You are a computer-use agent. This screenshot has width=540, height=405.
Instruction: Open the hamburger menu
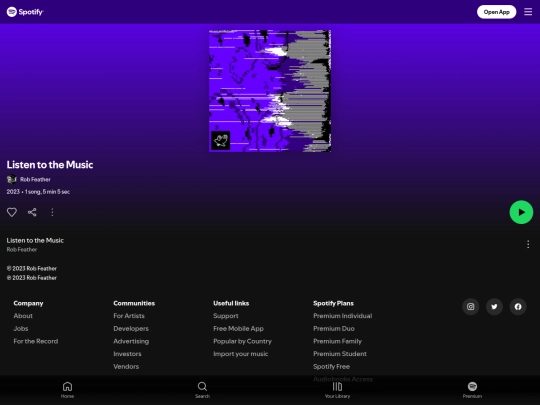[x=528, y=12]
